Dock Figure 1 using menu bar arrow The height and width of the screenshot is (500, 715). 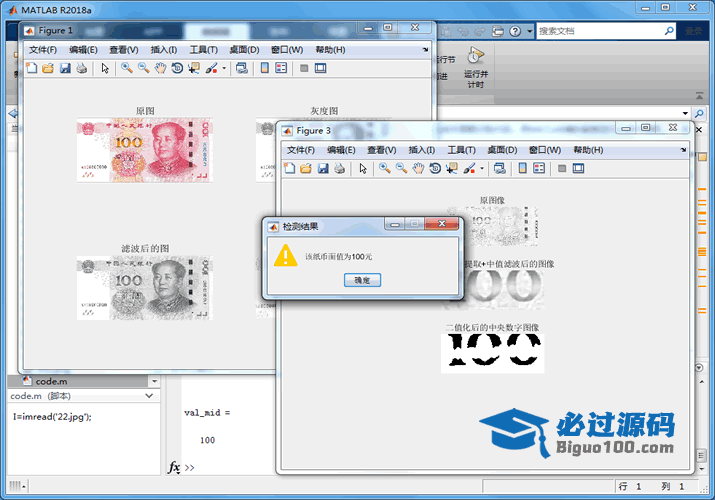pos(425,49)
